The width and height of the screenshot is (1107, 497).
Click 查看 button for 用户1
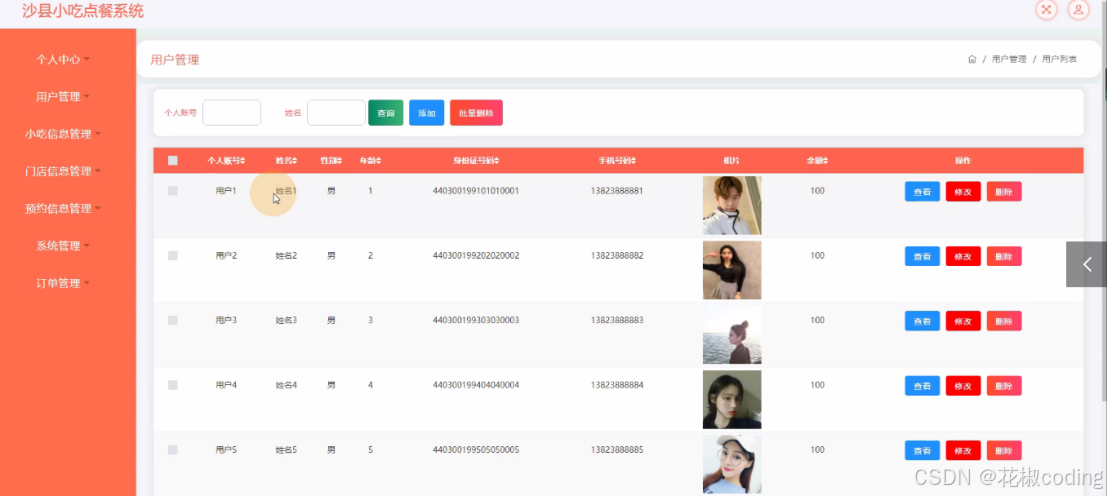point(922,191)
